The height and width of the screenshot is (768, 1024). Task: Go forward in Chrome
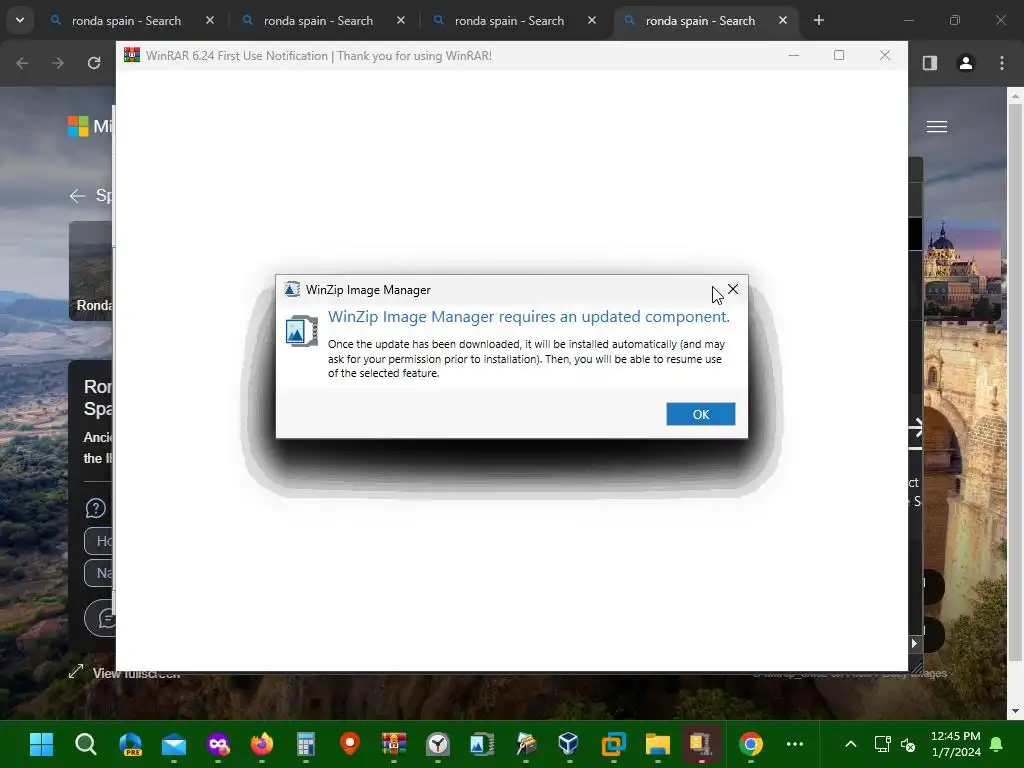58,63
